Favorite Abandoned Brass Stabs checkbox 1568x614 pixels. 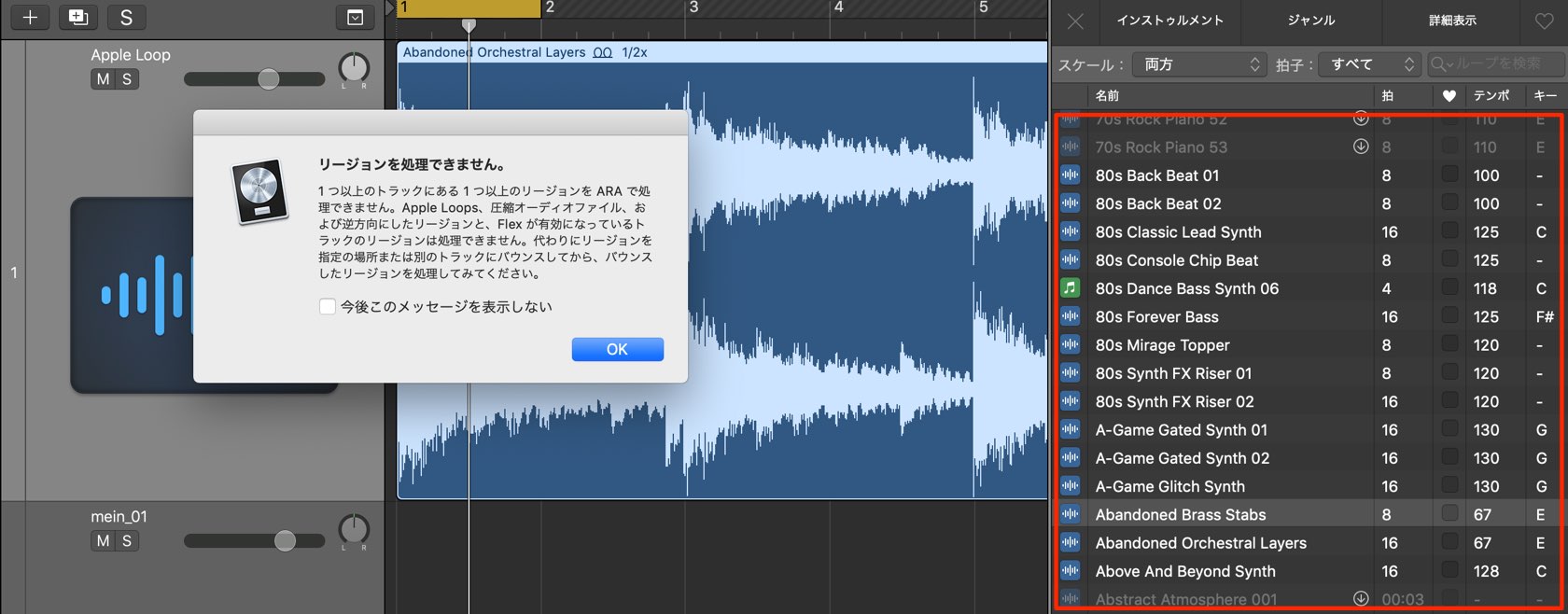1449,513
